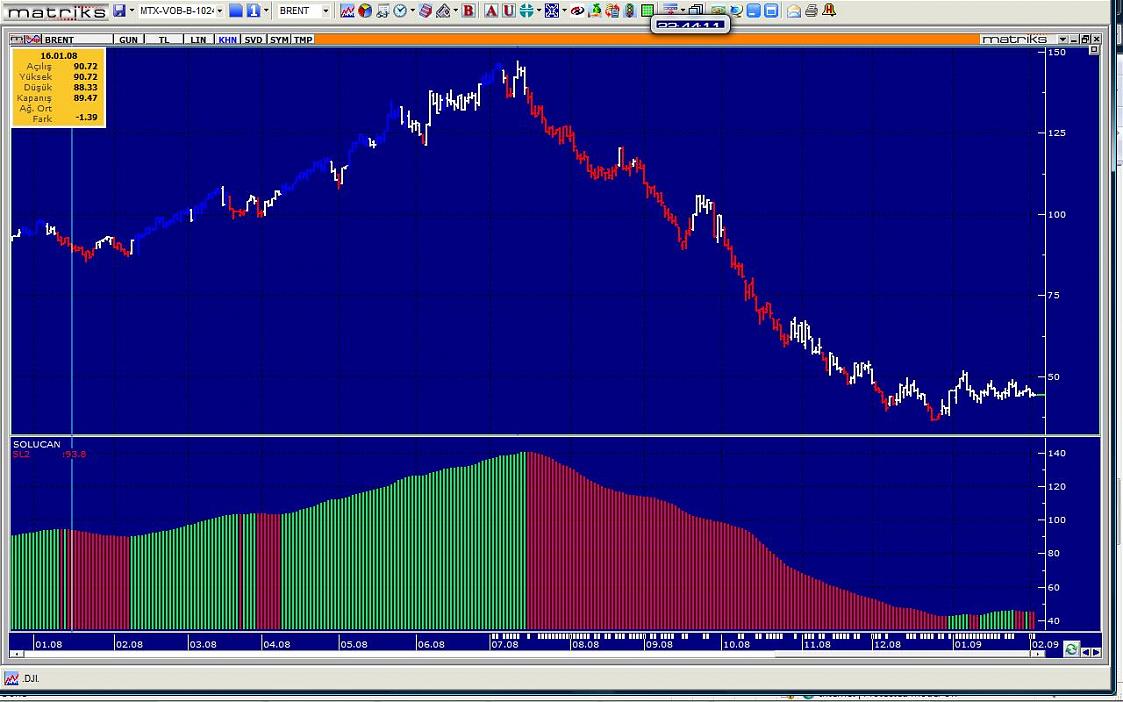Click the TMP button in chart header
Screen dimensions: 1123x702
pos(302,40)
